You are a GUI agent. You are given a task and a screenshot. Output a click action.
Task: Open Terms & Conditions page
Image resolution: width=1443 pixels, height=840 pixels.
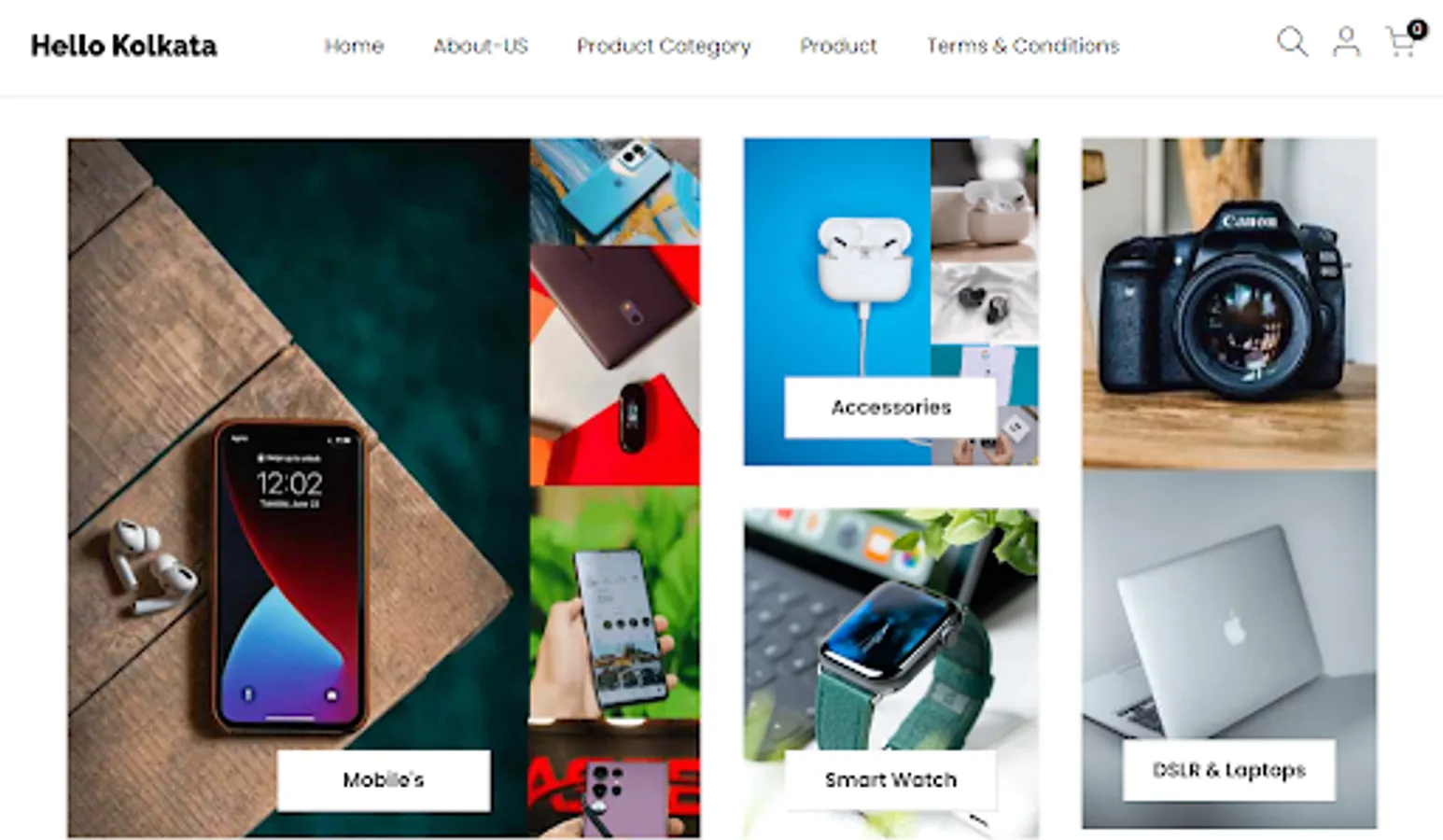tap(1023, 46)
